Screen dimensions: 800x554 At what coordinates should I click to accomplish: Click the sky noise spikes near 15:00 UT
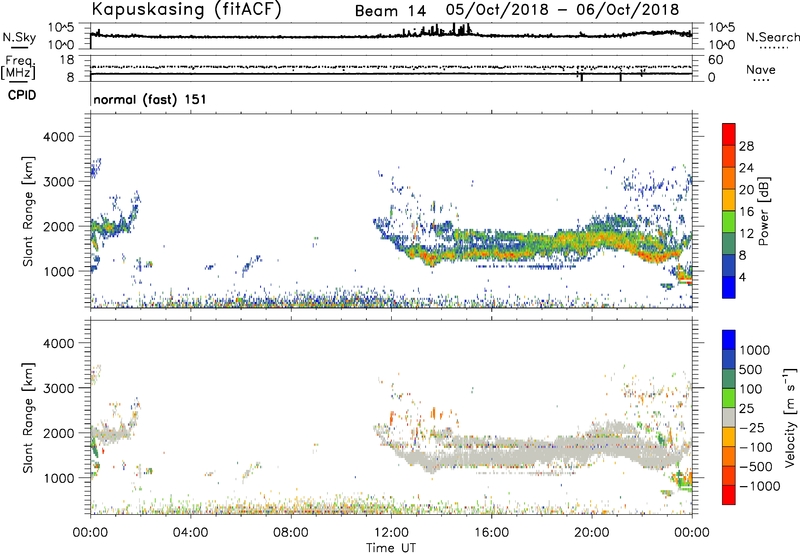[463, 29]
